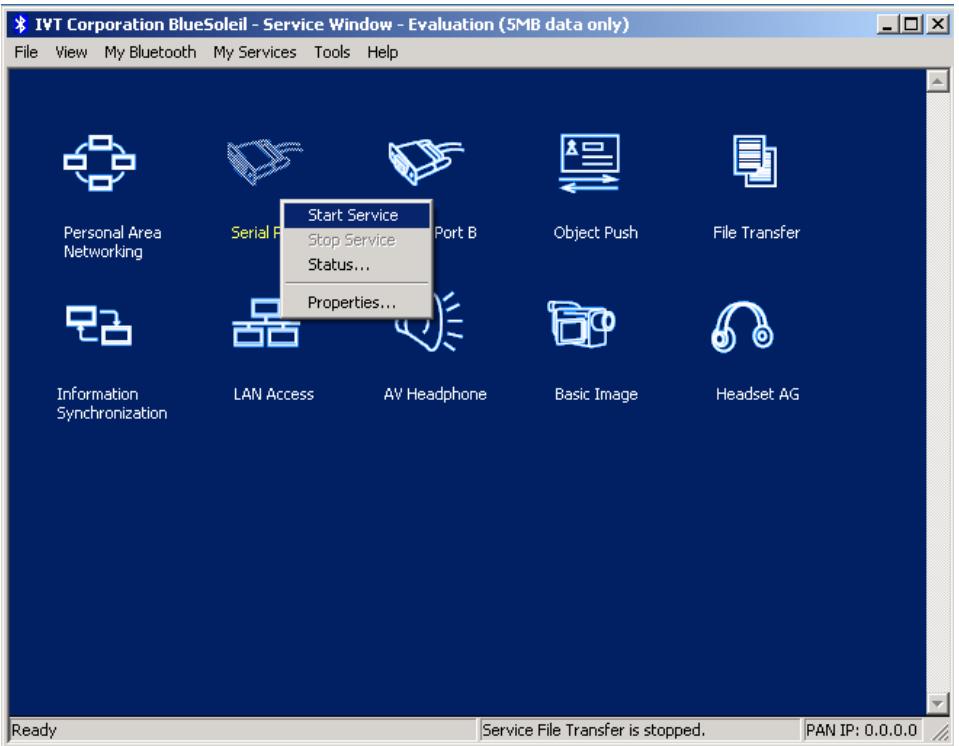The image size is (959, 746).
Task: Open the My Bluetooth menu
Action: 150,53
